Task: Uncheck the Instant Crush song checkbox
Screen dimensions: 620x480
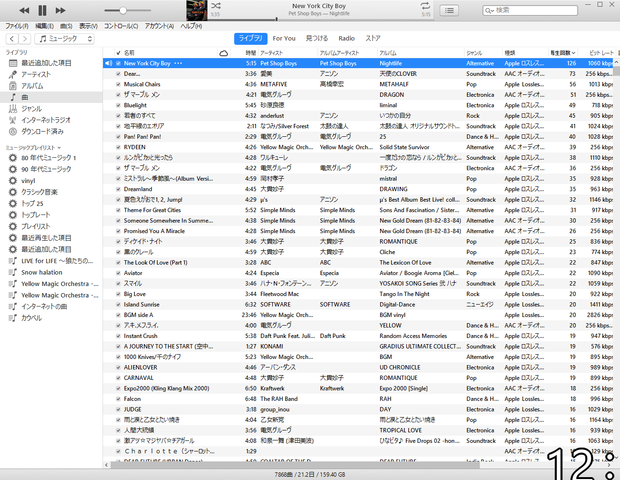Action: pyautogui.click(x=118, y=336)
